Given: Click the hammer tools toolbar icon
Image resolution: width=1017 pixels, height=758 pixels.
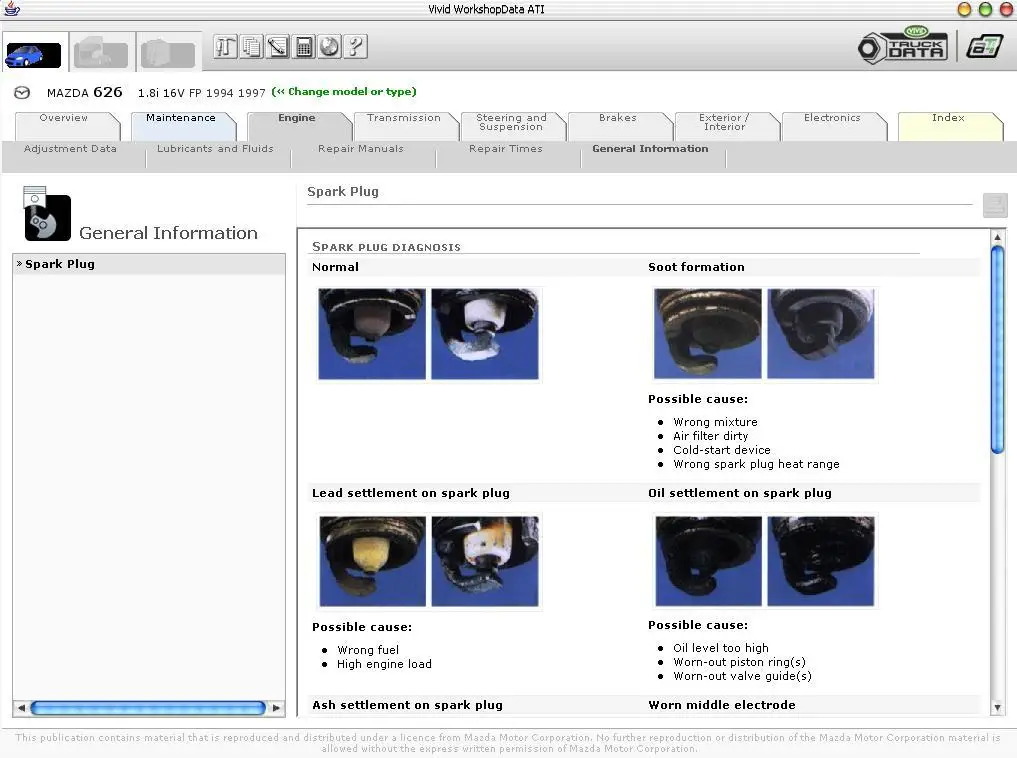Looking at the screenshot, I should tap(225, 47).
